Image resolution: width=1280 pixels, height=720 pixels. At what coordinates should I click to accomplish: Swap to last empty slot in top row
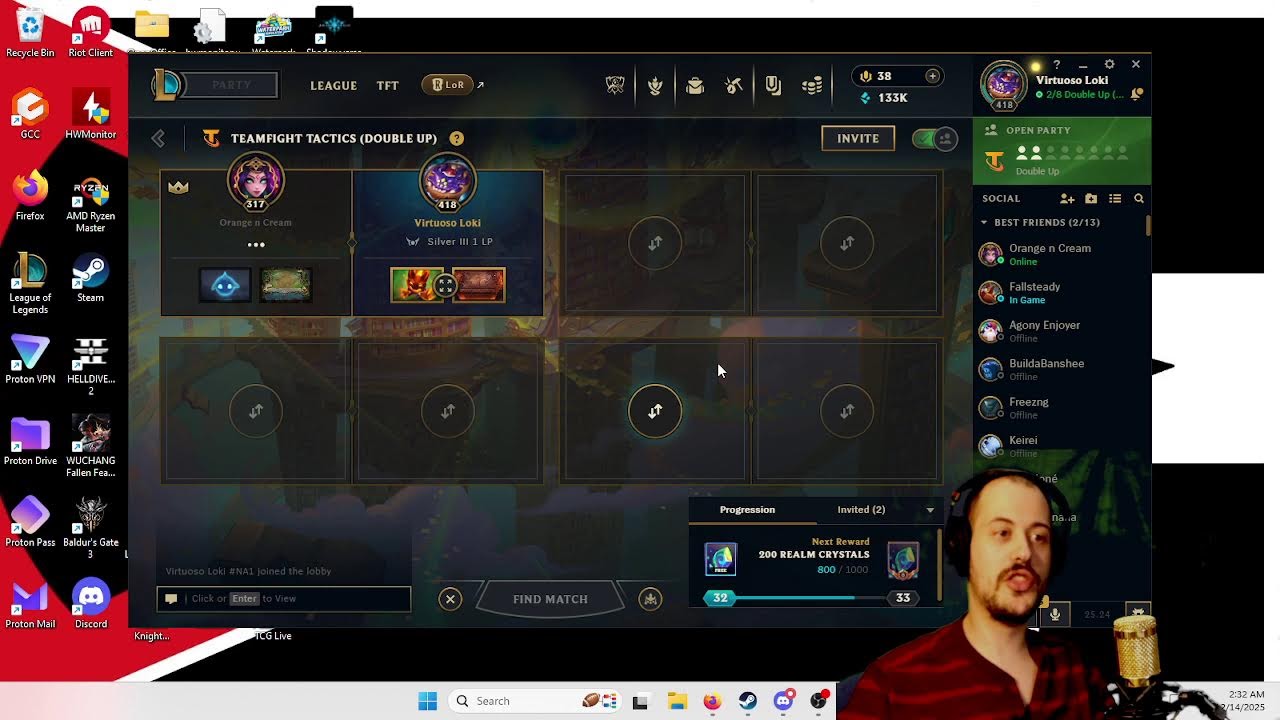(x=847, y=243)
